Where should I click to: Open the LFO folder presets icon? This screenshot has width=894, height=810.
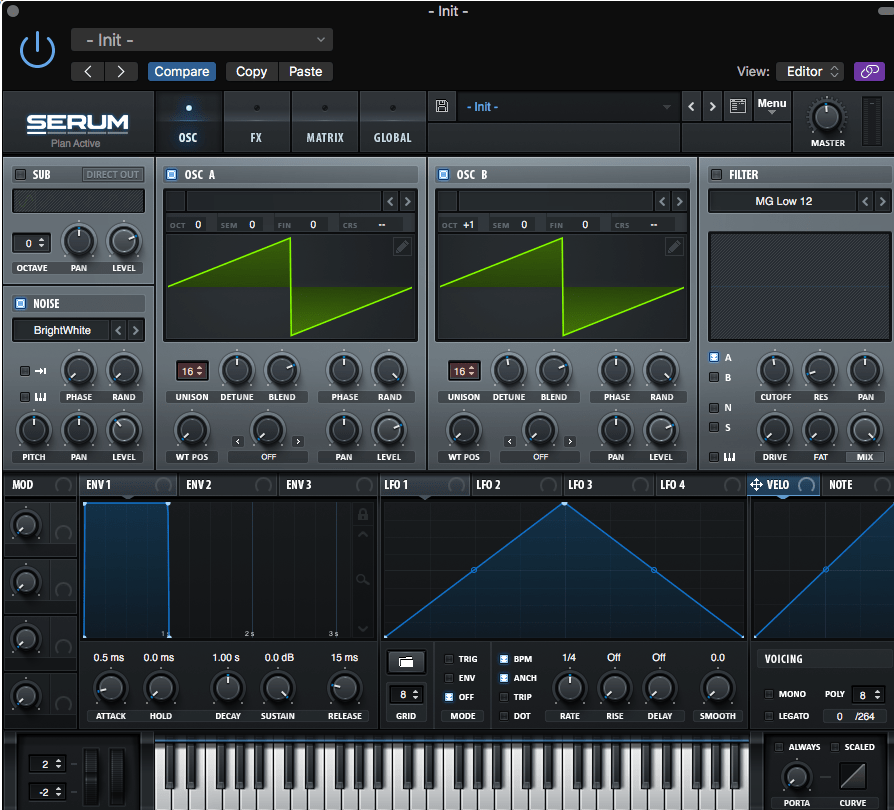[x=406, y=662]
